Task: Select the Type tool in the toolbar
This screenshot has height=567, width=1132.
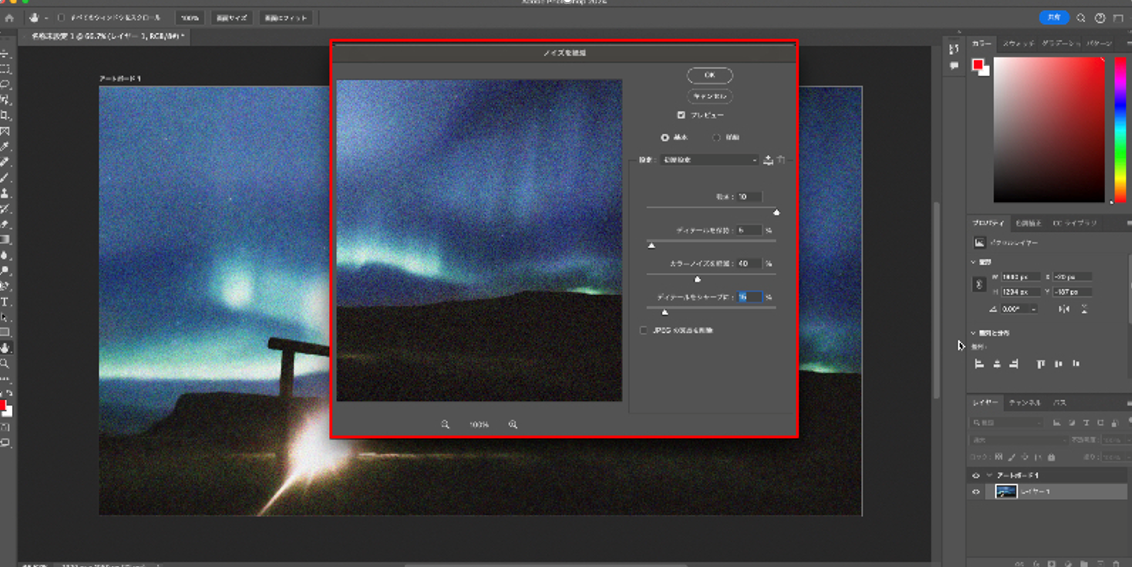Action: (5, 301)
